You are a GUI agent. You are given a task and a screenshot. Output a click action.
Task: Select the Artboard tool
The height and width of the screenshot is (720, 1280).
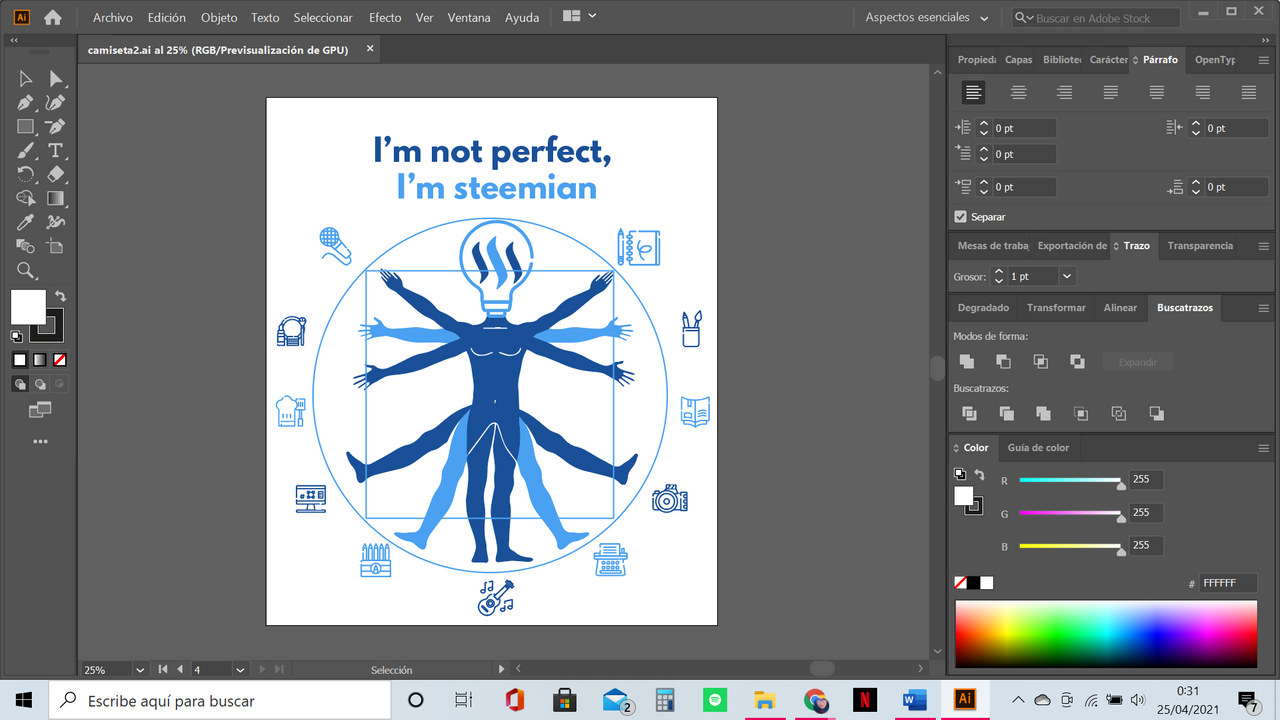pos(56,246)
